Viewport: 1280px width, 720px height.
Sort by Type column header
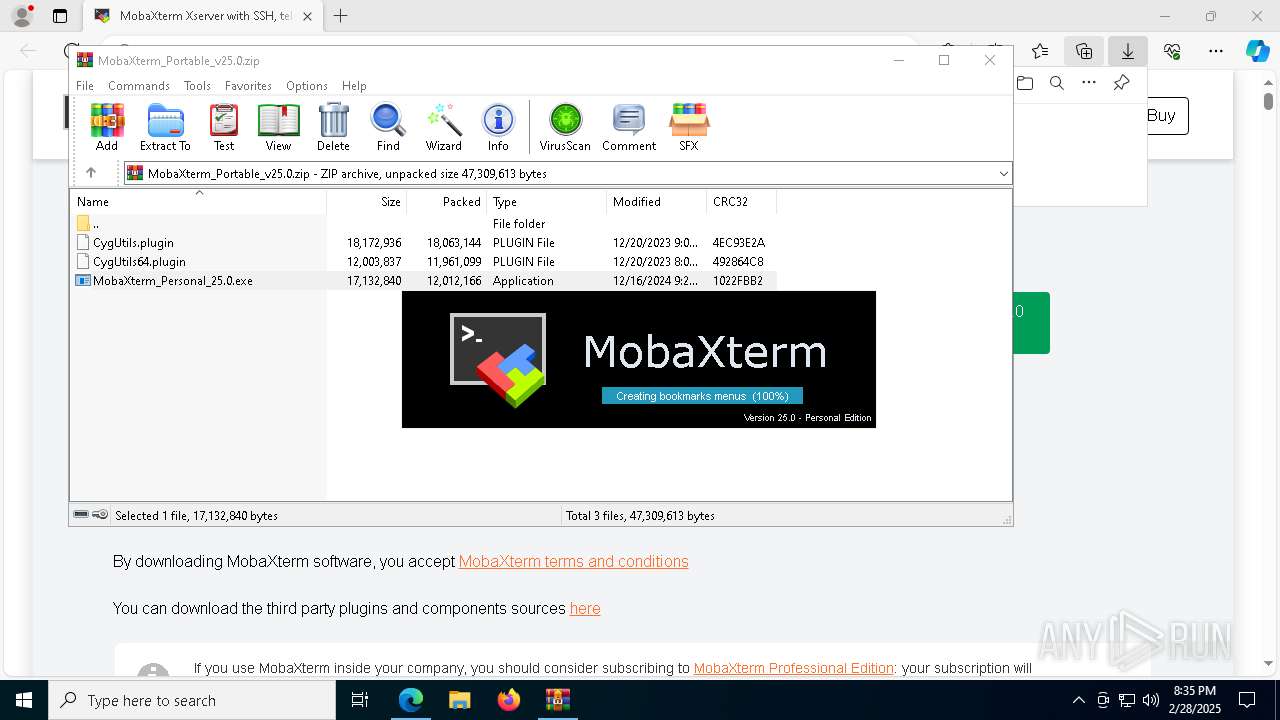pos(547,201)
